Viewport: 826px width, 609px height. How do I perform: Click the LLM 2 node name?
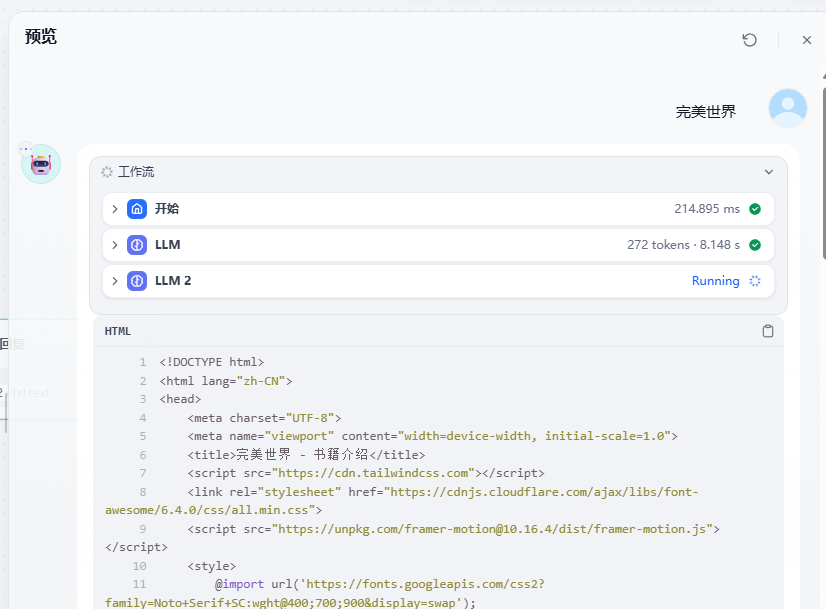point(173,281)
